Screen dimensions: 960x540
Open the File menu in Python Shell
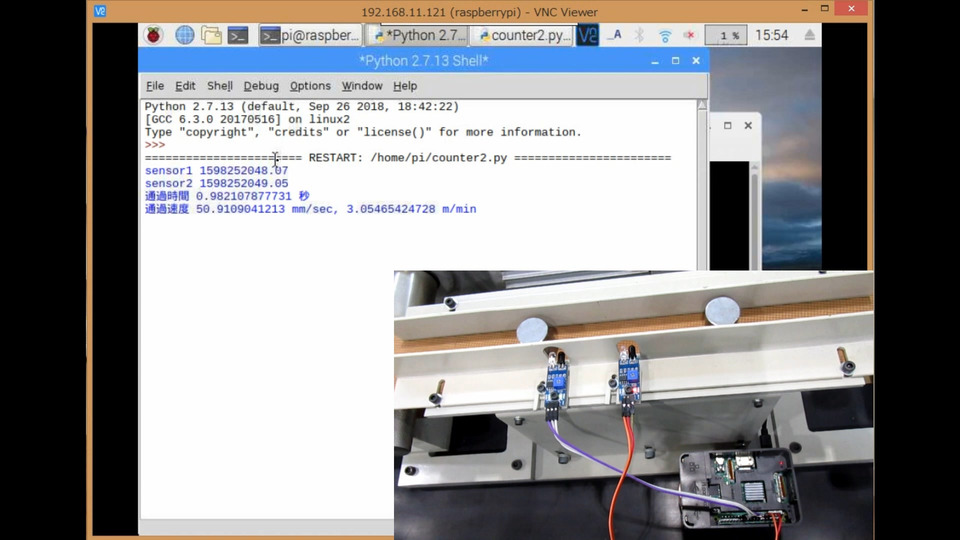coord(155,86)
